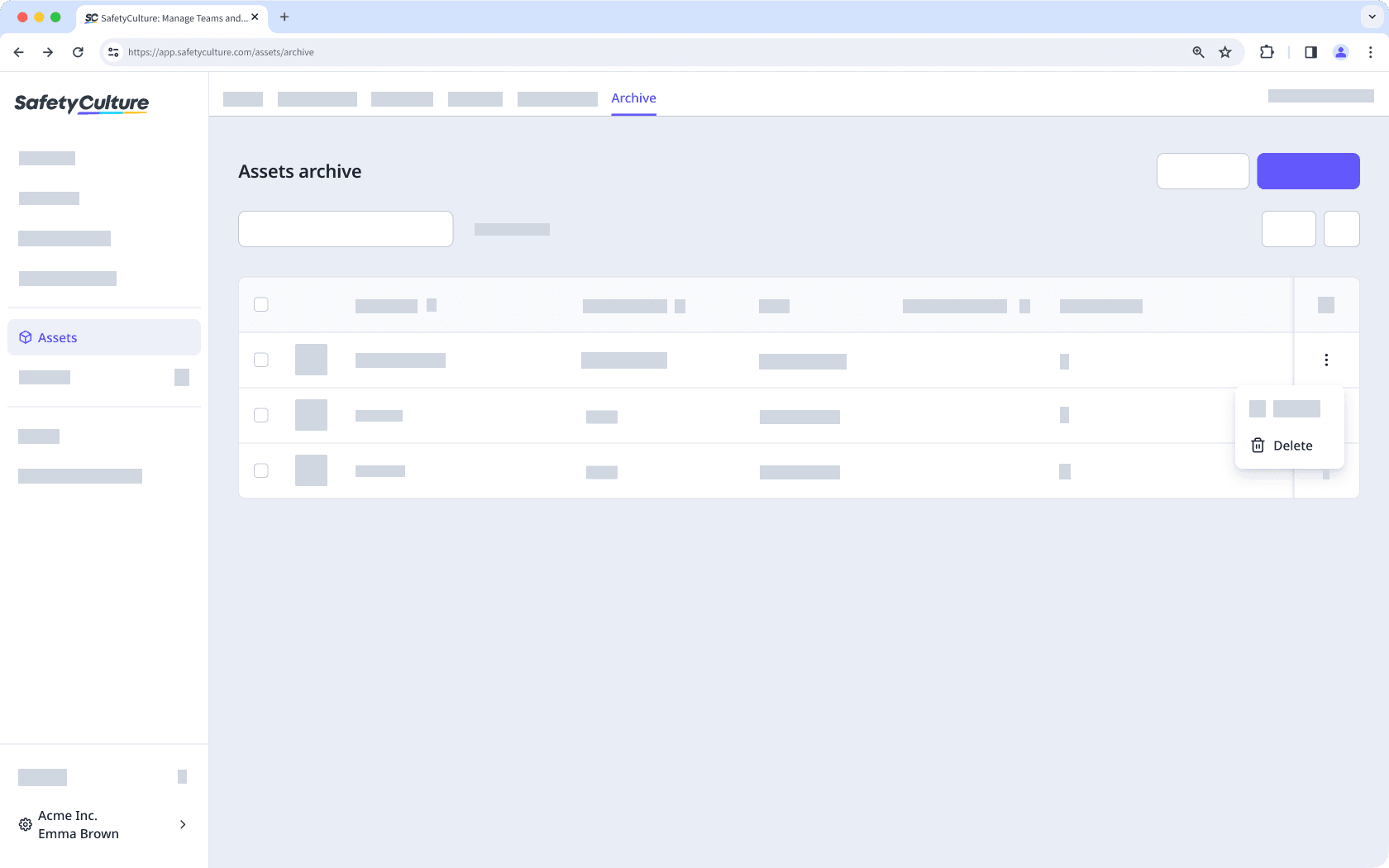Check the checkbox on the first asset row
Image resolution: width=1389 pixels, height=868 pixels.
click(x=261, y=360)
